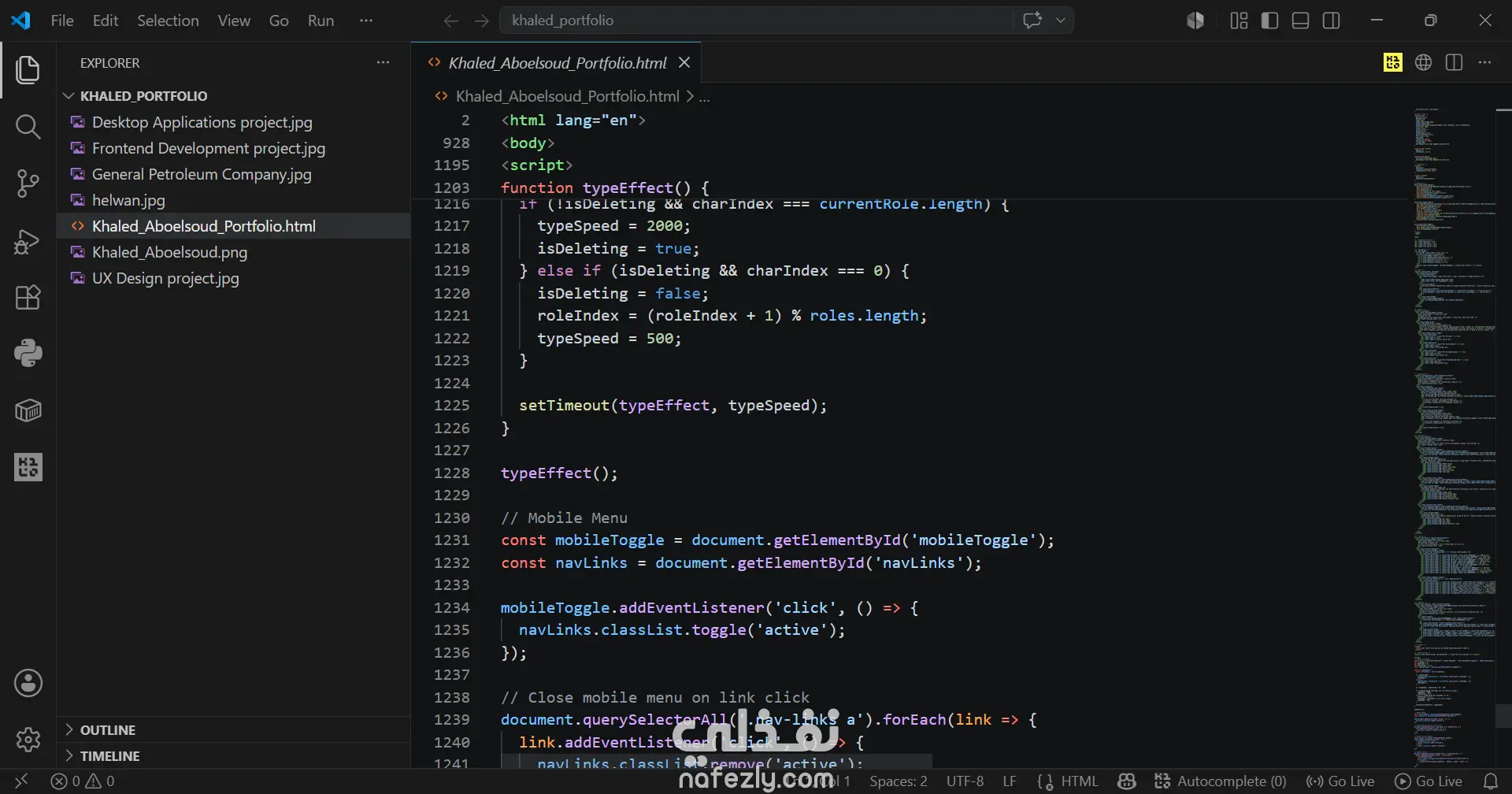Screen dimensions: 1512x794
Task: Open the Go menu
Action: tap(279, 20)
